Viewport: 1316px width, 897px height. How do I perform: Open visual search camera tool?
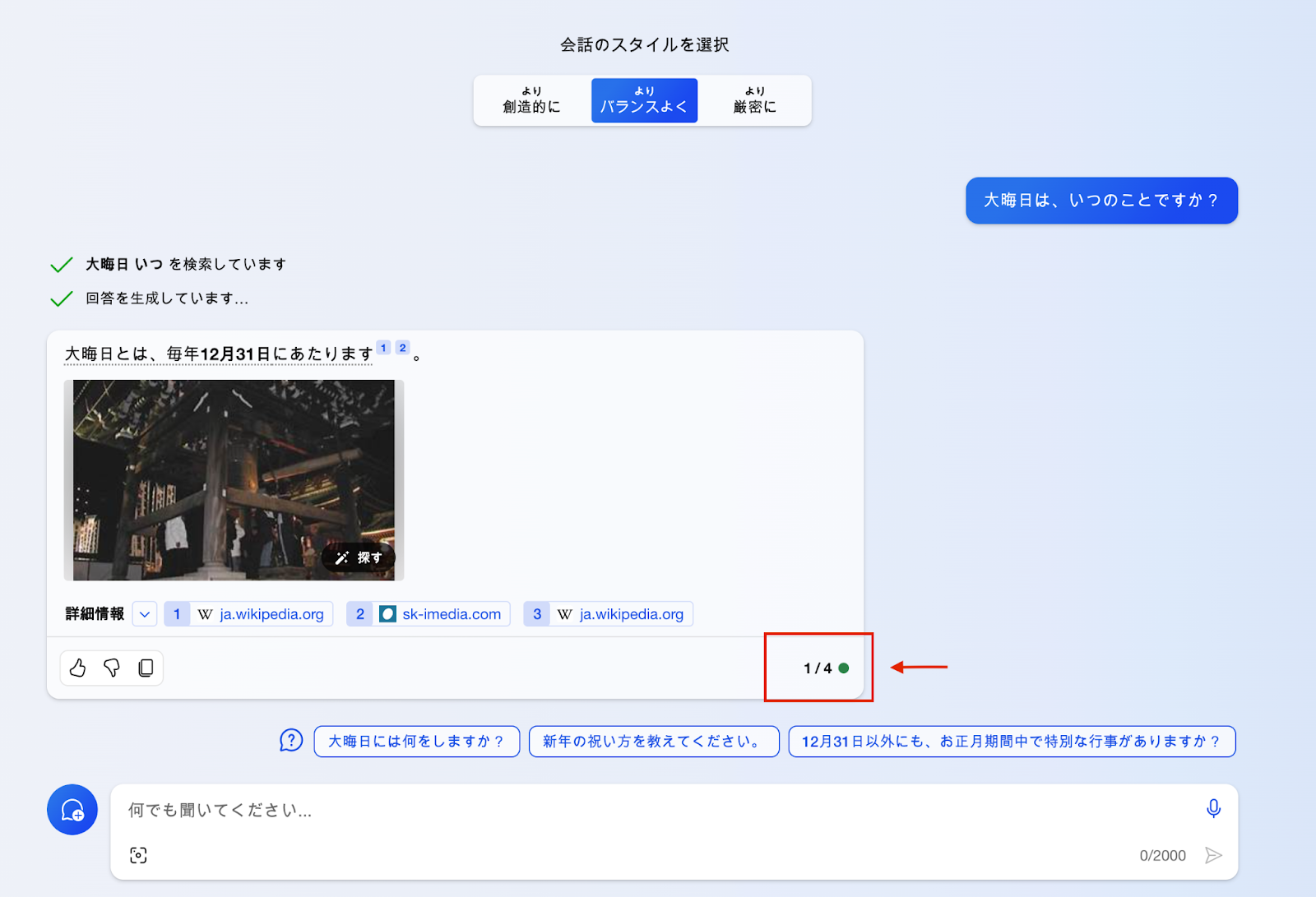coord(138,855)
